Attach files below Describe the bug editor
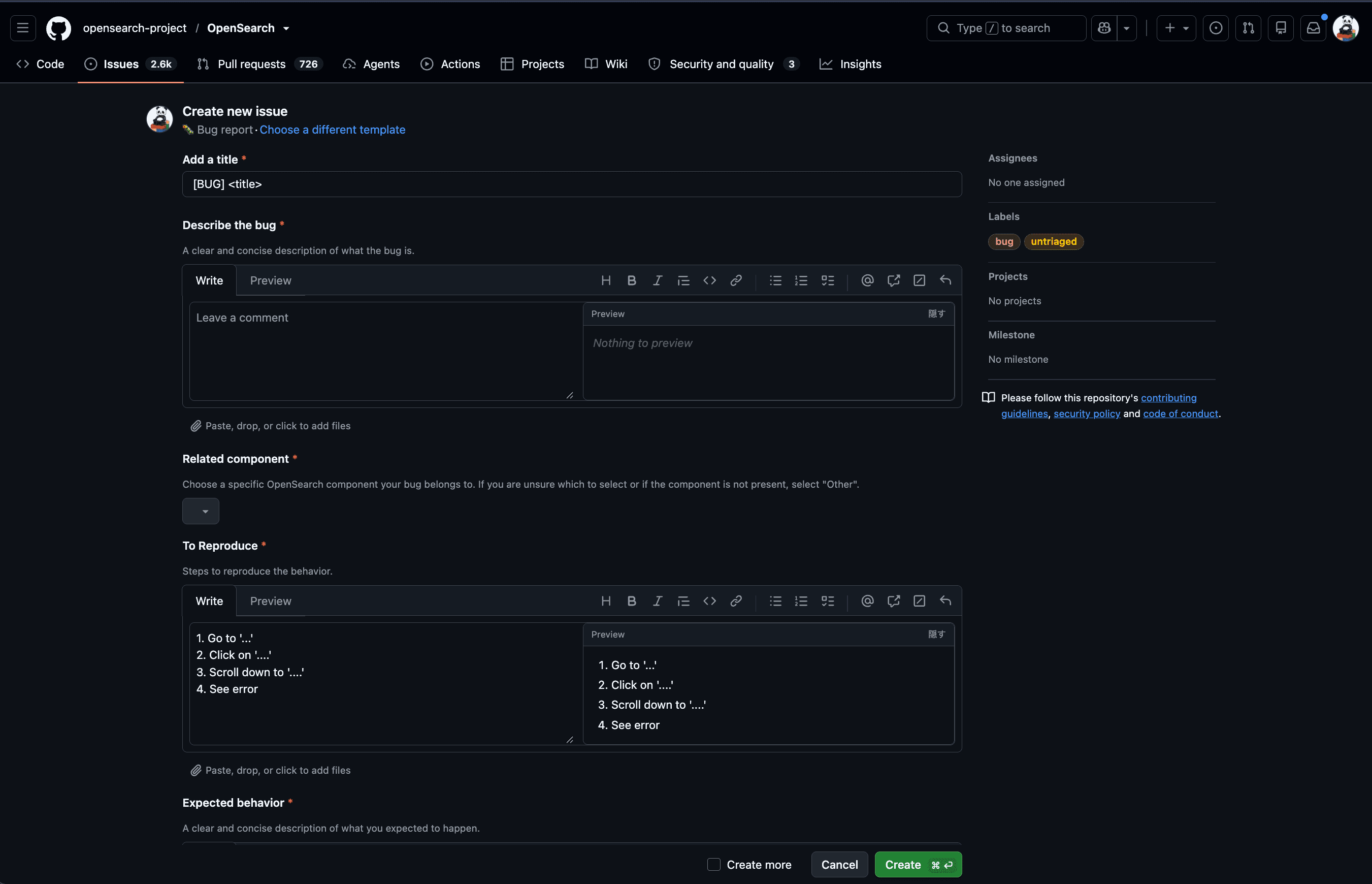The width and height of the screenshot is (1372, 884). tap(271, 426)
